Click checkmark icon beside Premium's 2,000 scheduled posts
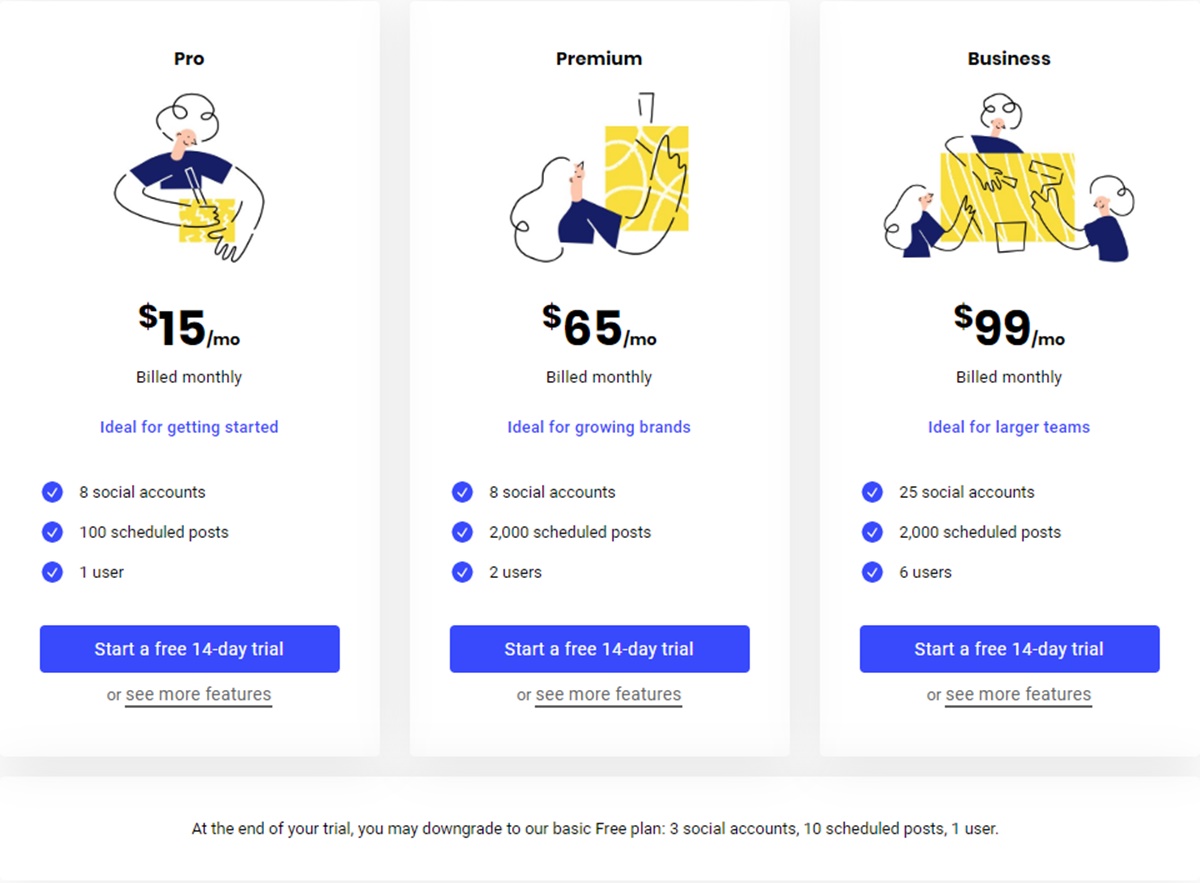This screenshot has width=1200, height=883. [462, 532]
